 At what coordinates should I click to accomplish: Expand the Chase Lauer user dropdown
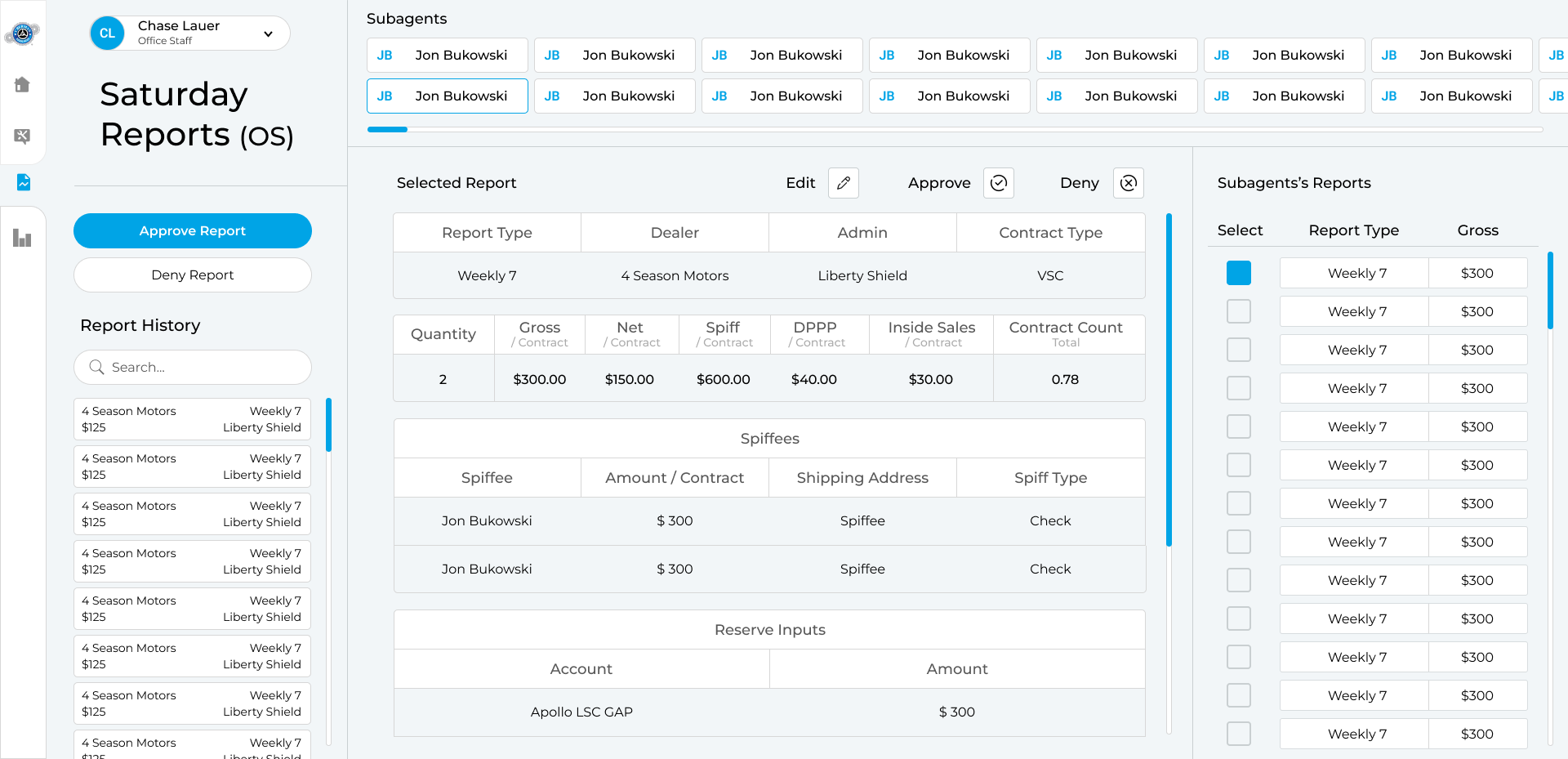(x=268, y=33)
